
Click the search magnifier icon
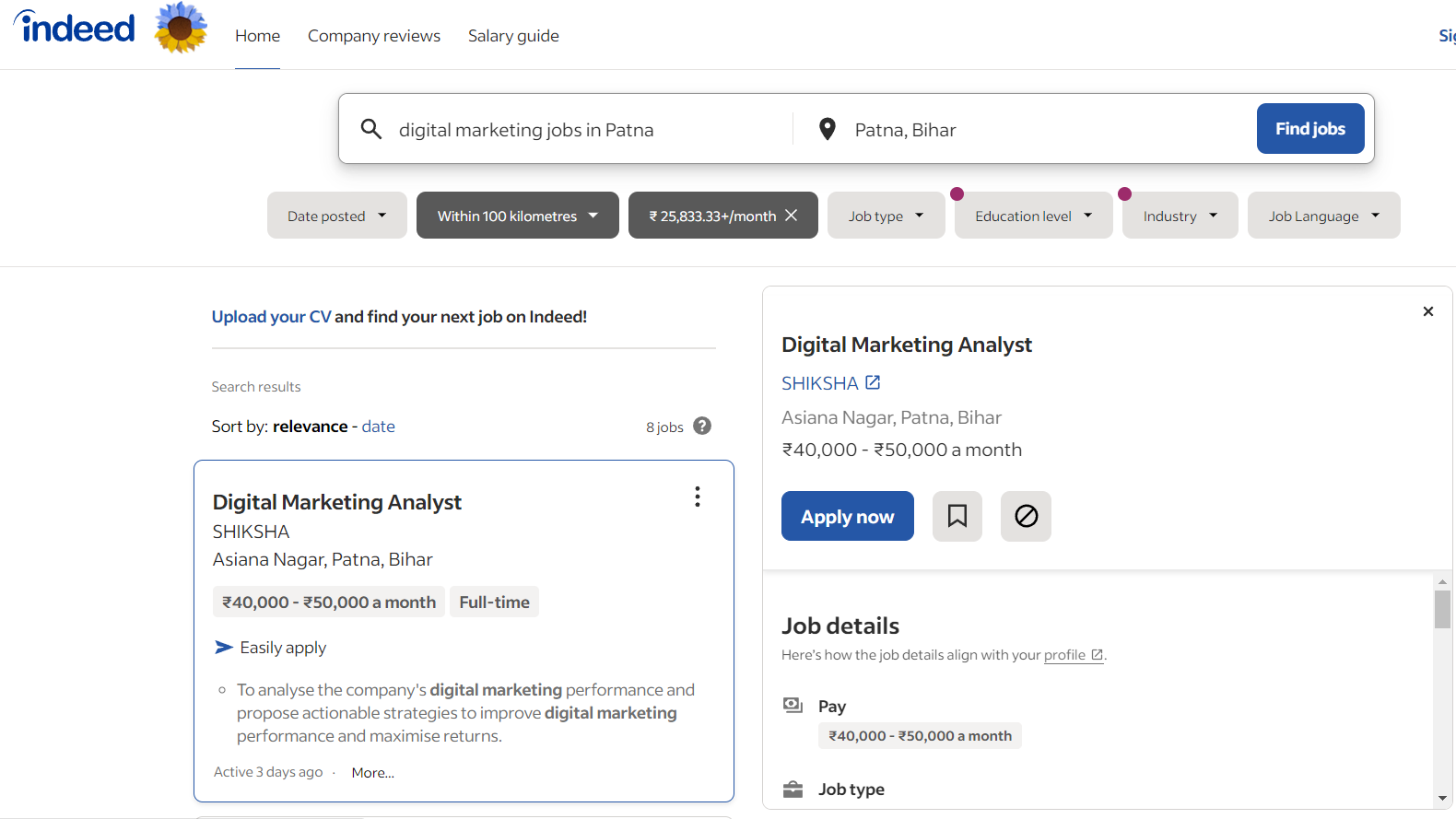coord(371,129)
